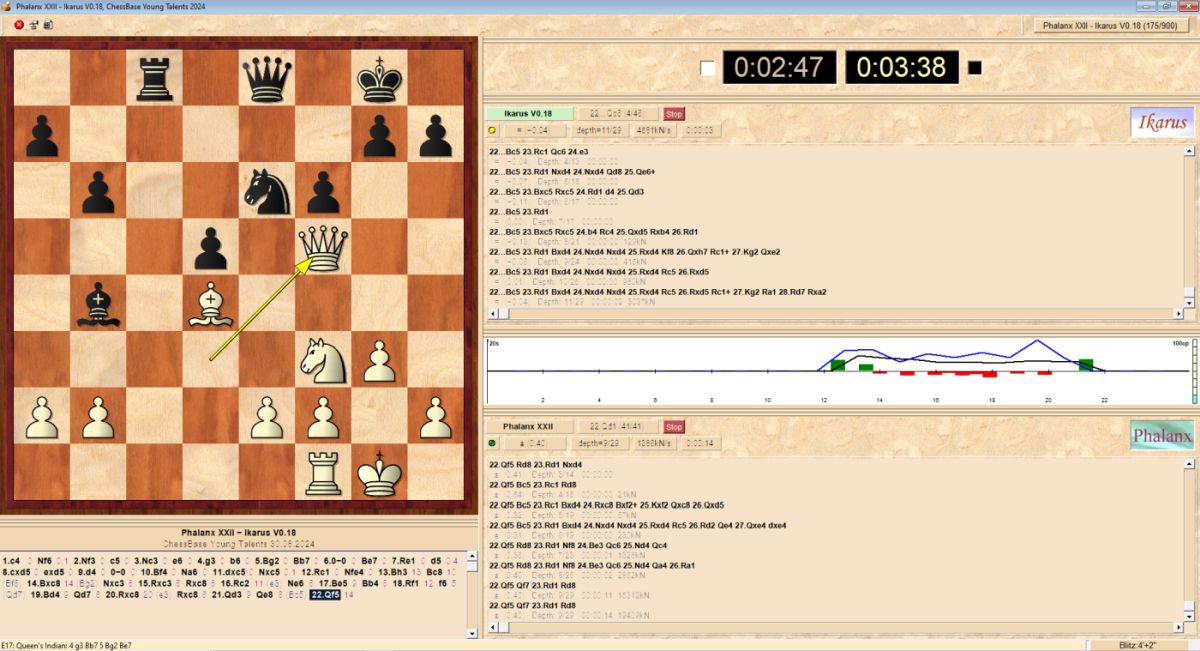This screenshot has width=1200, height=651.
Task: Click the black side indicator next to clock
Action: (975, 68)
